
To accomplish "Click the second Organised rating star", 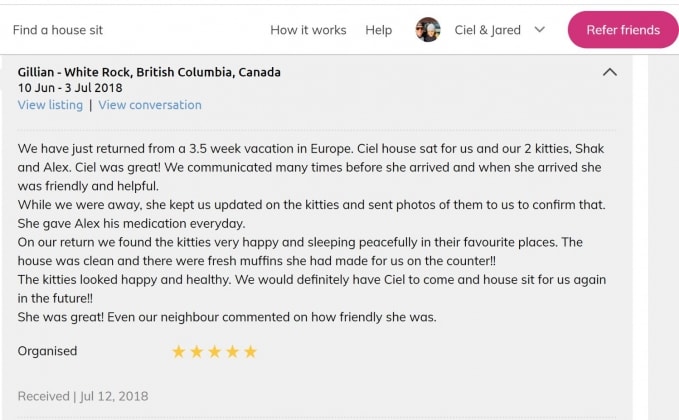I will click(197, 352).
